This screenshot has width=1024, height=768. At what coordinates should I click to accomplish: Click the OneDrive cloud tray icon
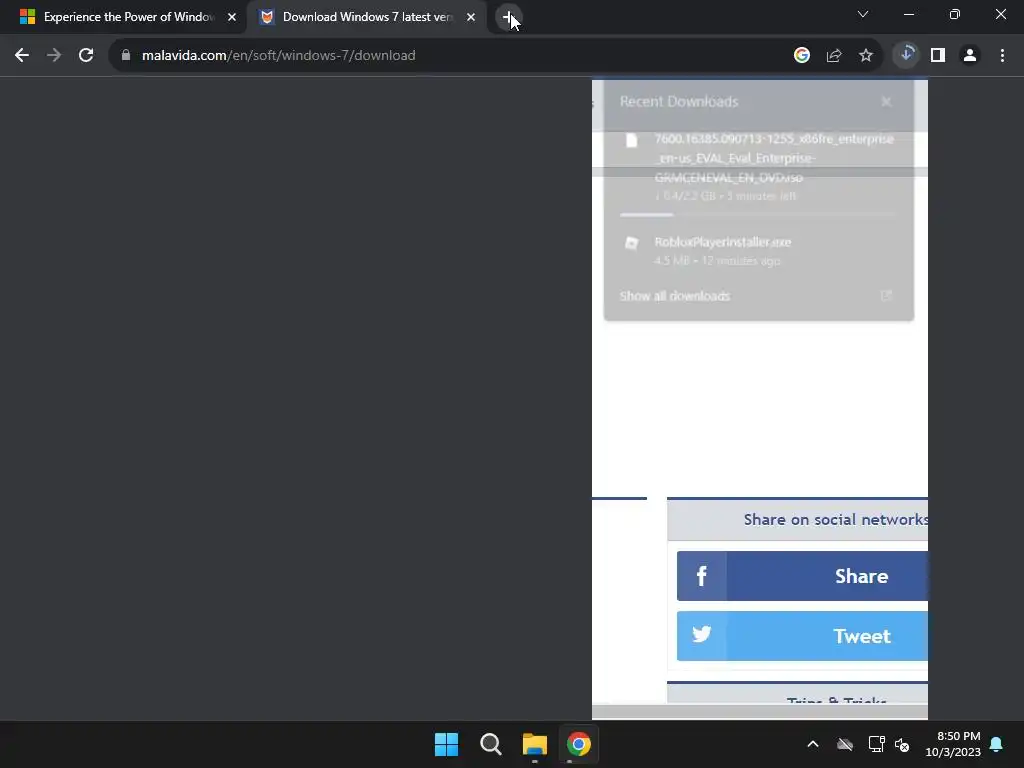click(x=845, y=744)
